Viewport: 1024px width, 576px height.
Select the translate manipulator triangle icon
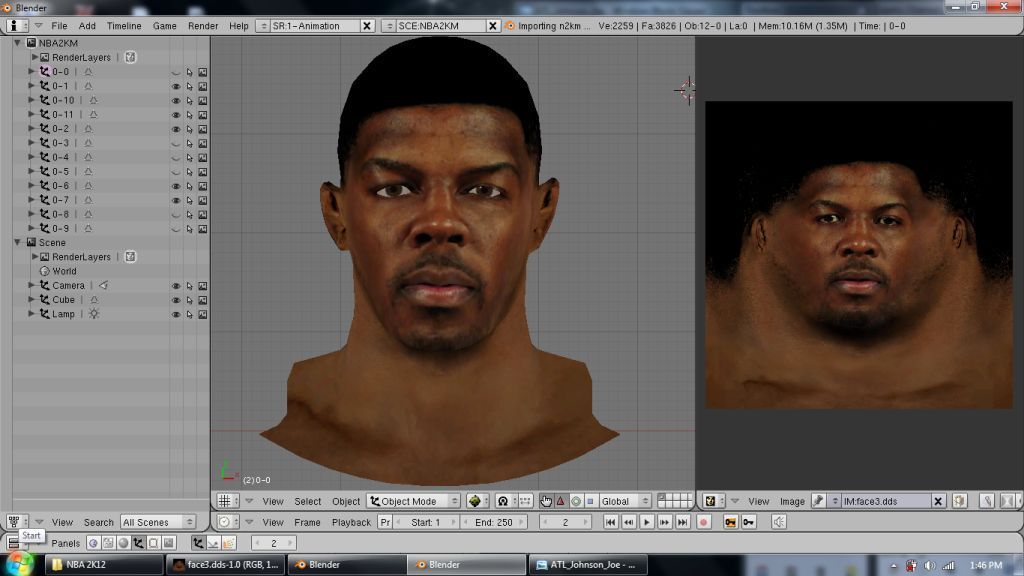coord(560,501)
